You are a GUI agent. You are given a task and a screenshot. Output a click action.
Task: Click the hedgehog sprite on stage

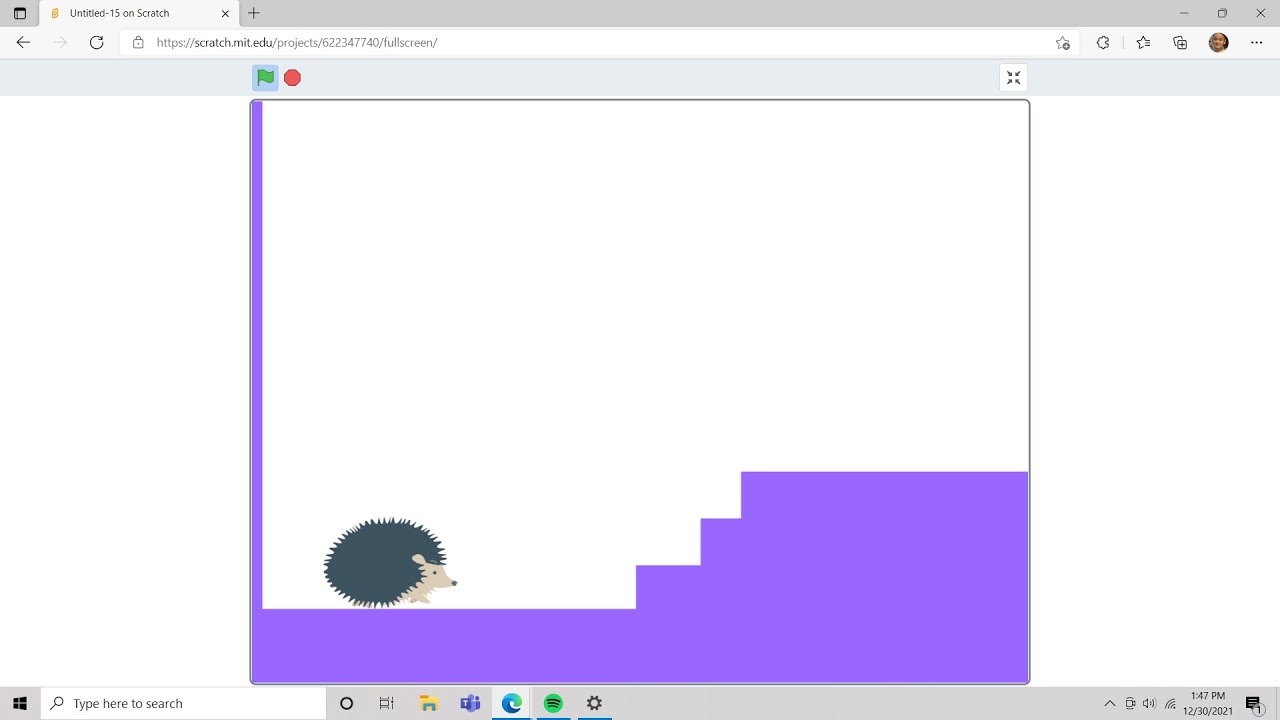point(390,563)
